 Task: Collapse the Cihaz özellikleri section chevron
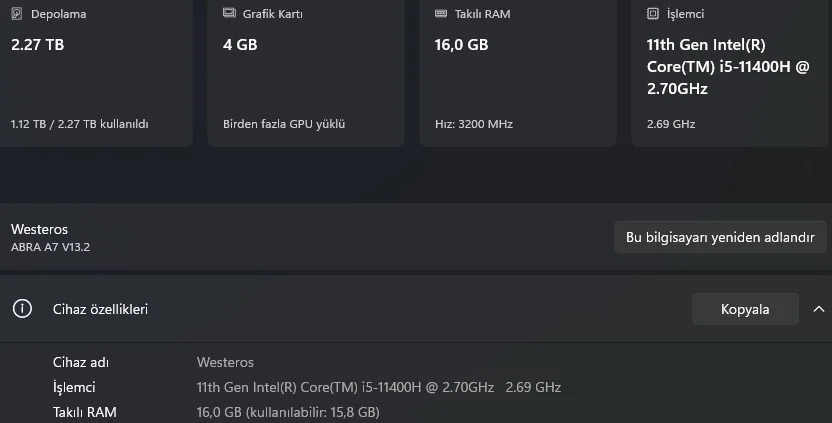pyautogui.click(x=819, y=309)
